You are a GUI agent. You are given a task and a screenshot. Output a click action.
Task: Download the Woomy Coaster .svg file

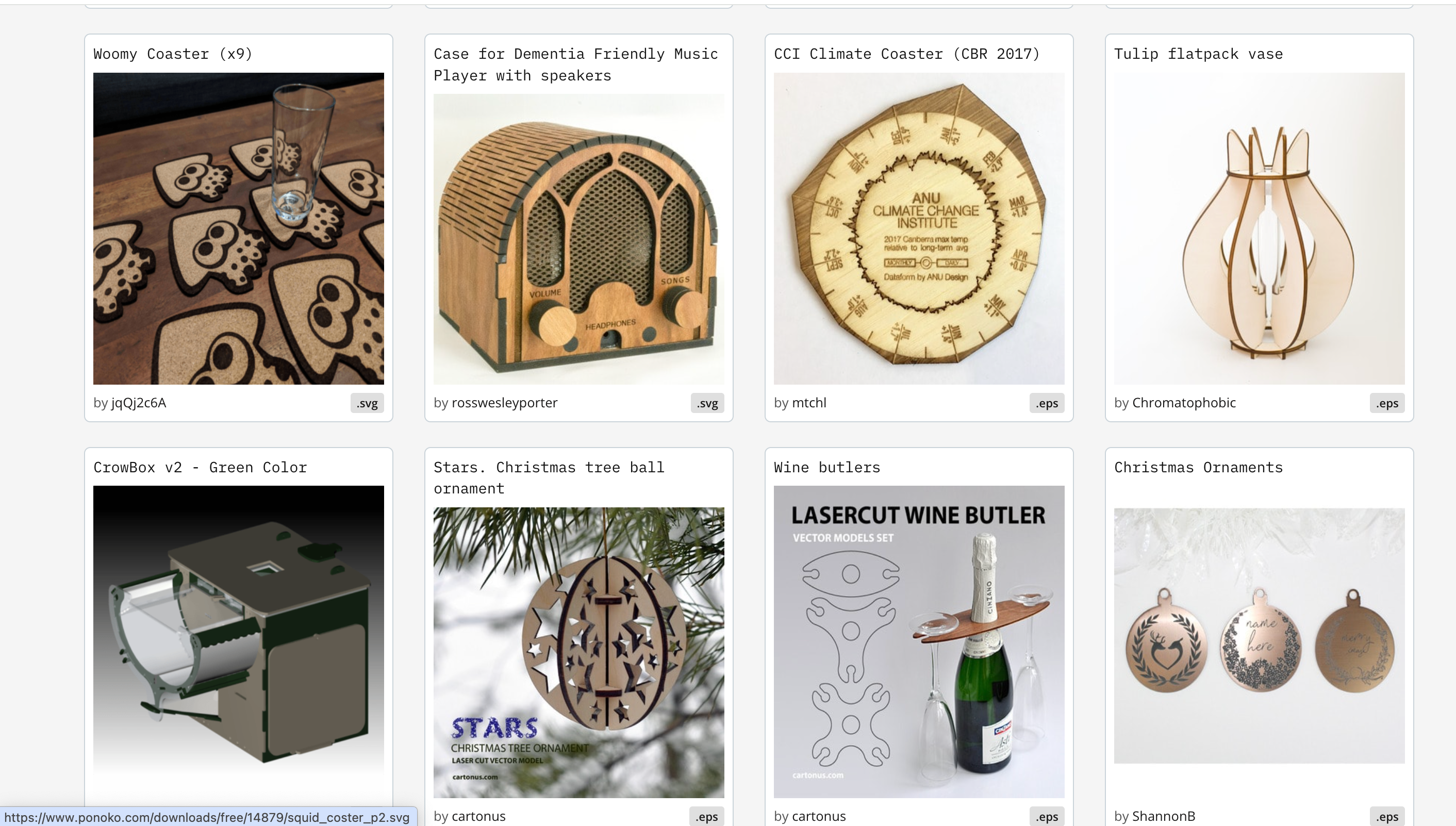point(367,403)
